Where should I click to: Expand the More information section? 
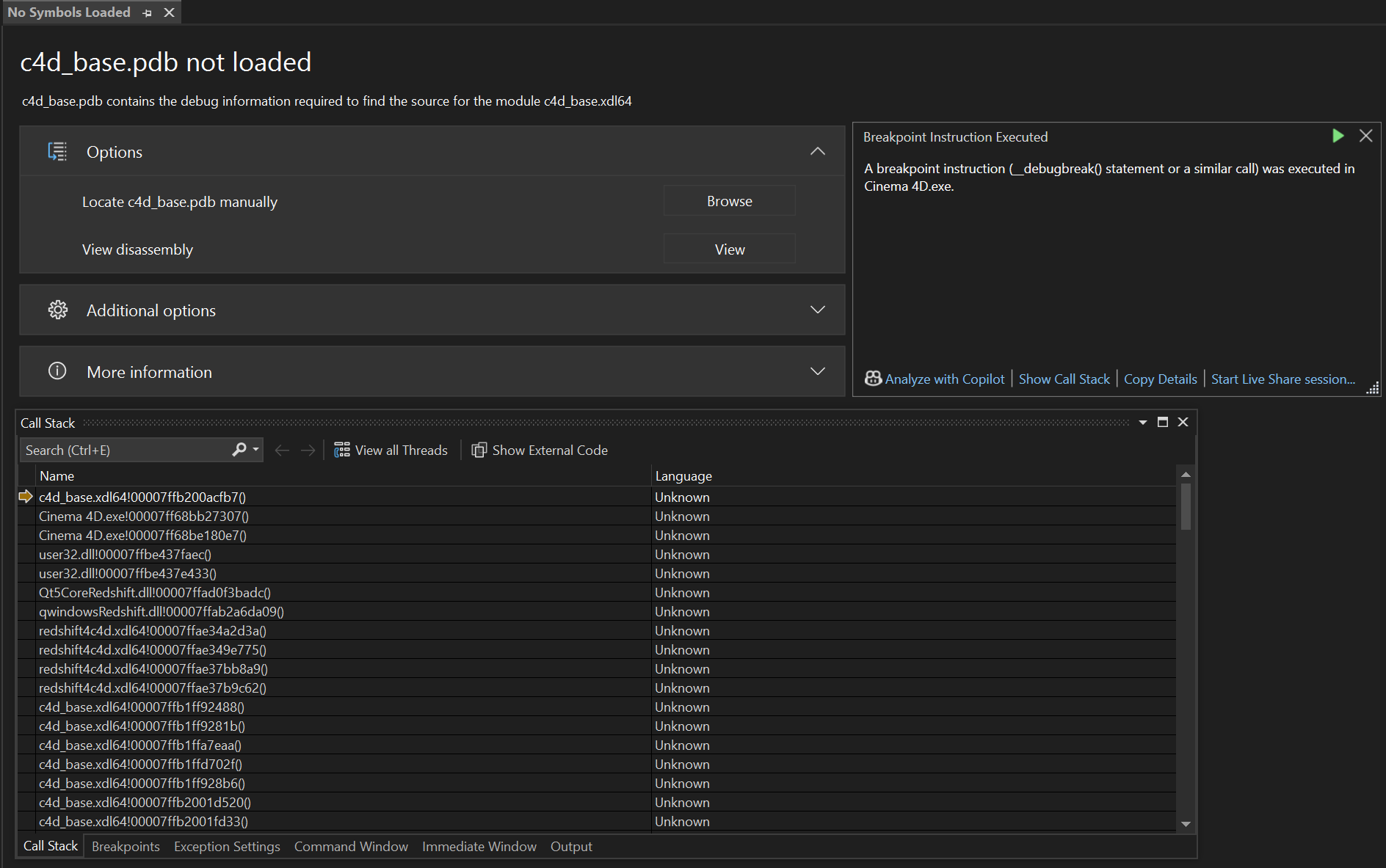tap(817, 371)
